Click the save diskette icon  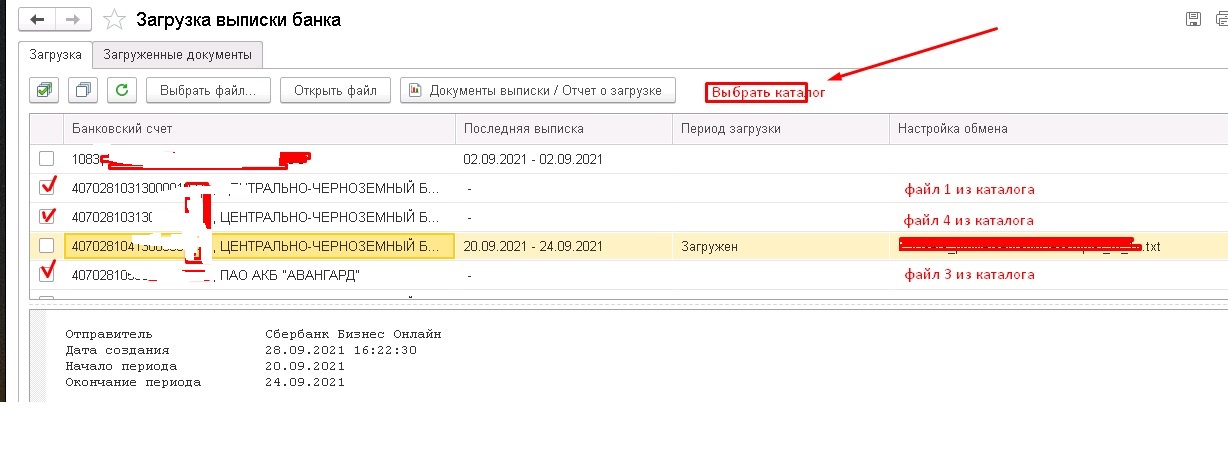(1192, 19)
